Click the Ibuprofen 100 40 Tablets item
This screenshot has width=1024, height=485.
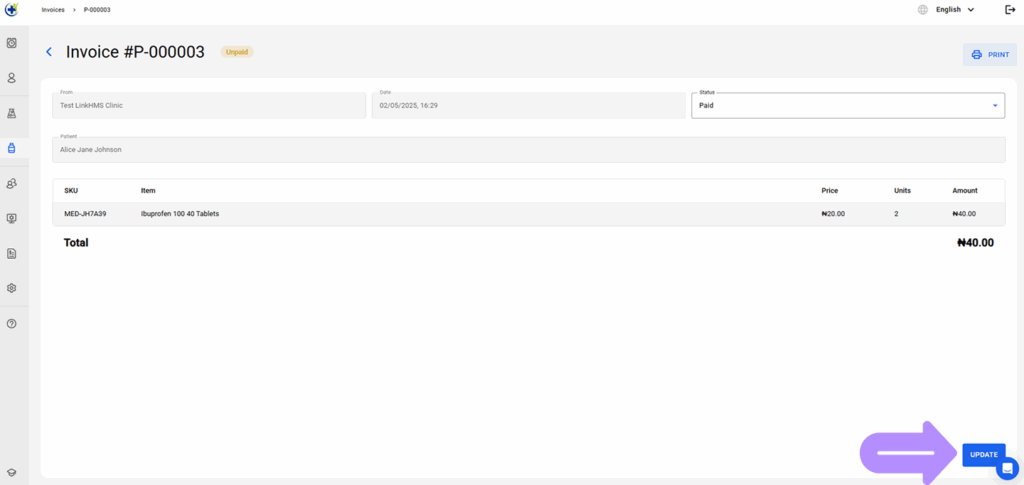180,213
